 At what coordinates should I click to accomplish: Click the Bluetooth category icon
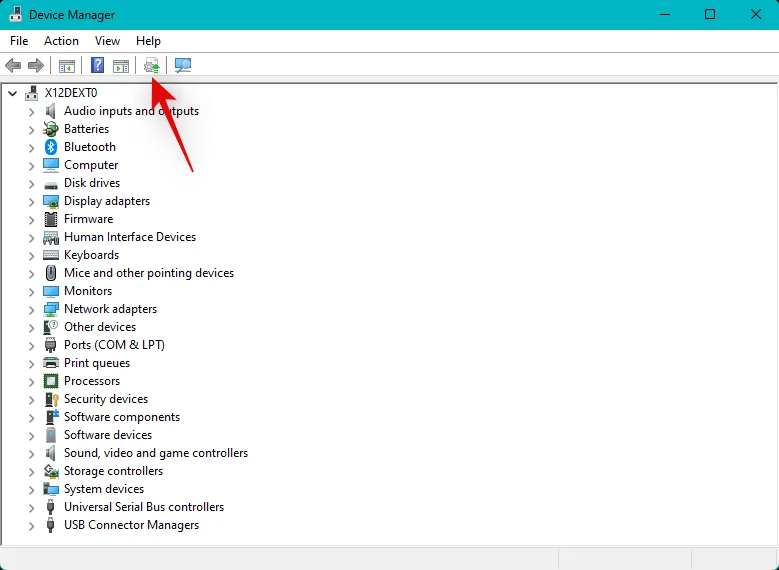point(51,147)
